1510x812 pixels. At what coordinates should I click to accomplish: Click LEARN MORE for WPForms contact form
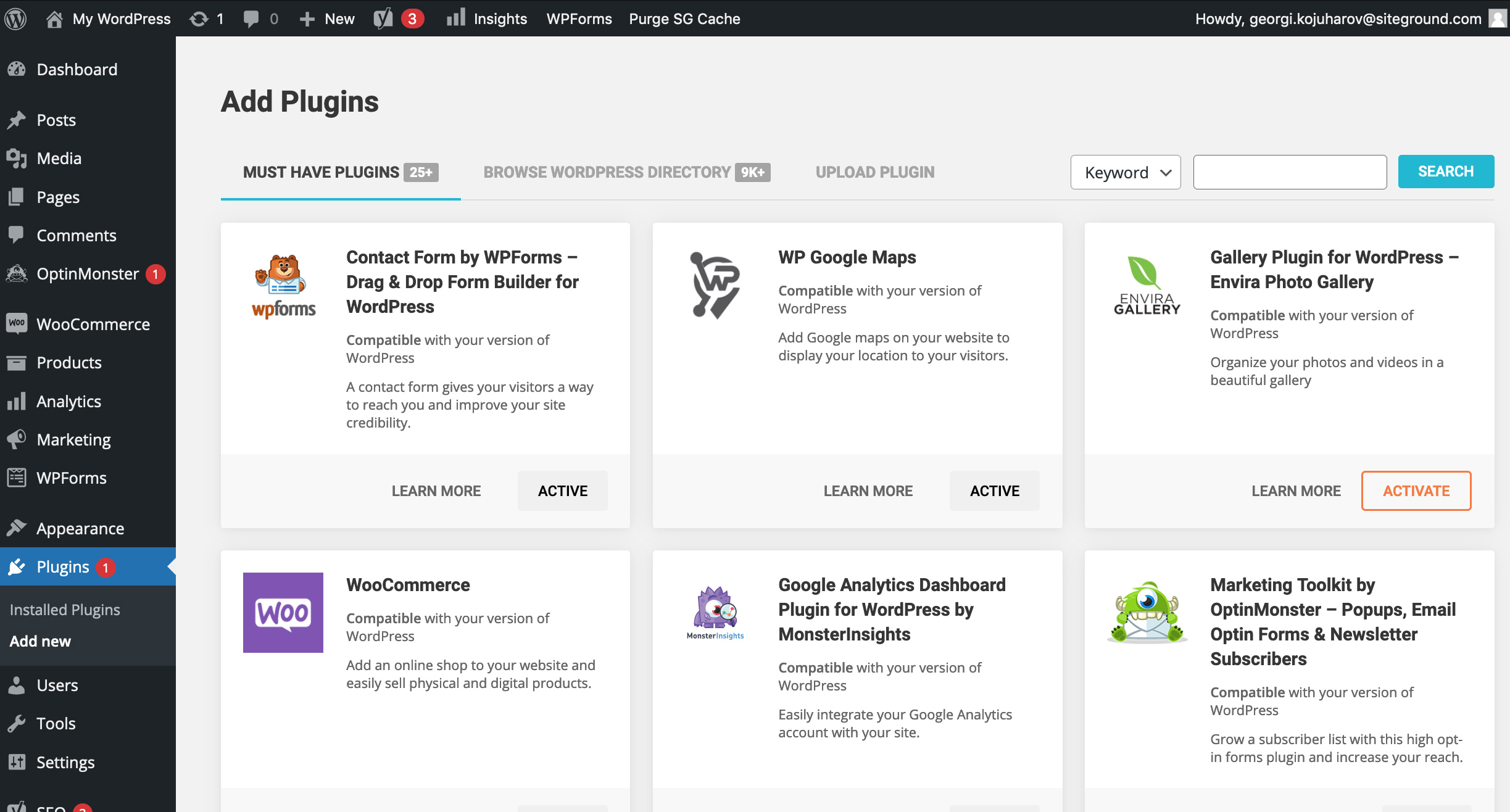pos(436,491)
